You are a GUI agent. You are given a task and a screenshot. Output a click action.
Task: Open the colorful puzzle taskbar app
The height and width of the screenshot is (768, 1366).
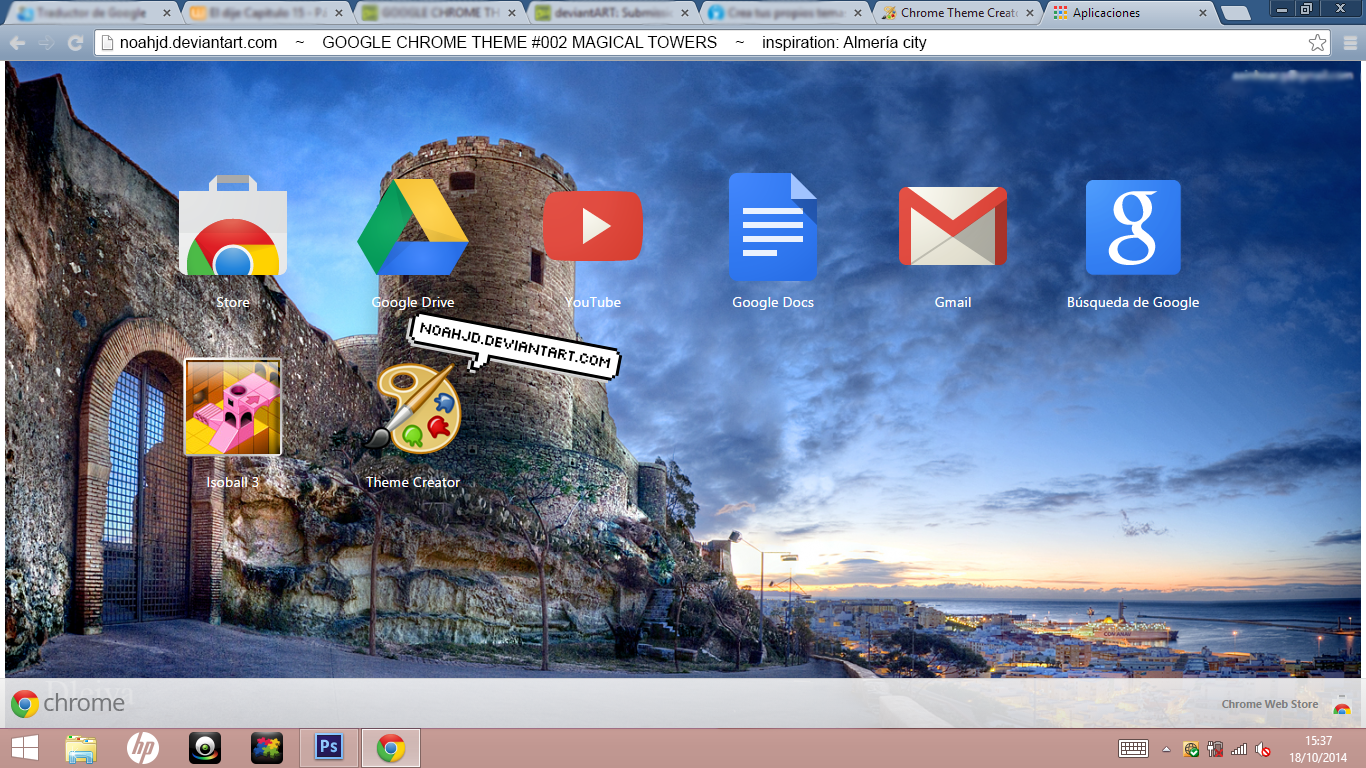[x=267, y=748]
